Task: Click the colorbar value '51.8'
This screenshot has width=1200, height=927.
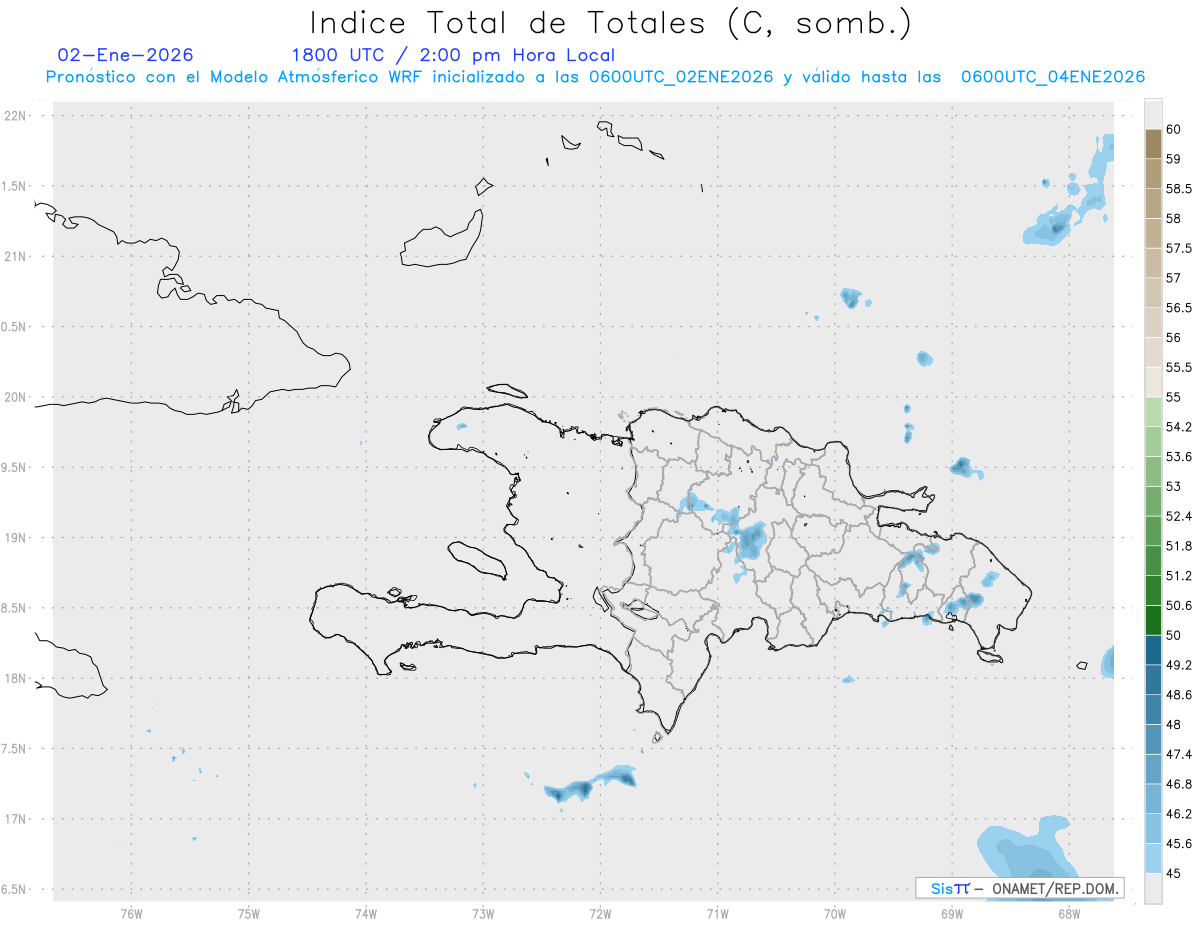Action: click(x=1179, y=546)
